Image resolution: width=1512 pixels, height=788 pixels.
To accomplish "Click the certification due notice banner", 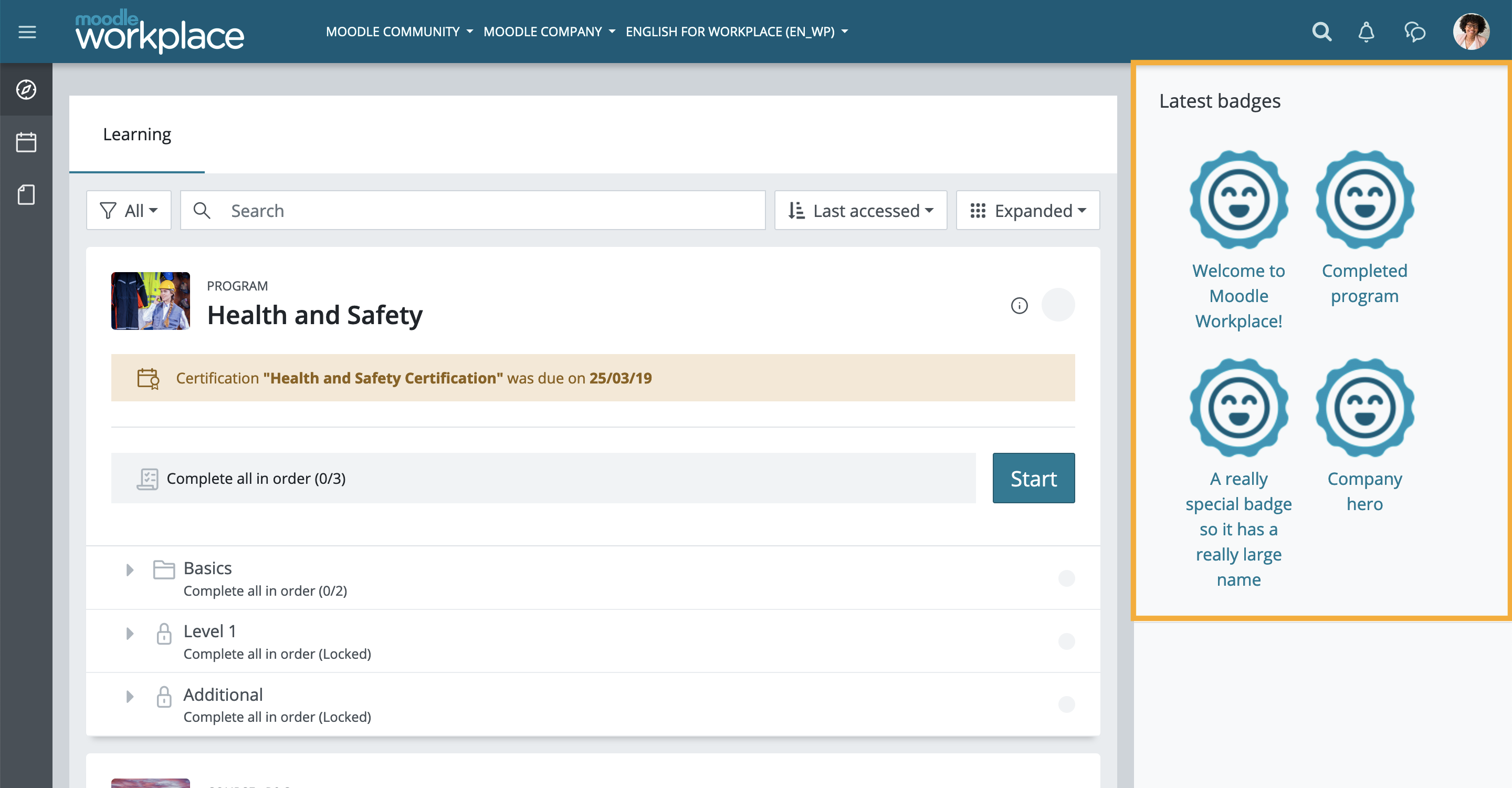I will pyautogui.click(x=593, y=378).
